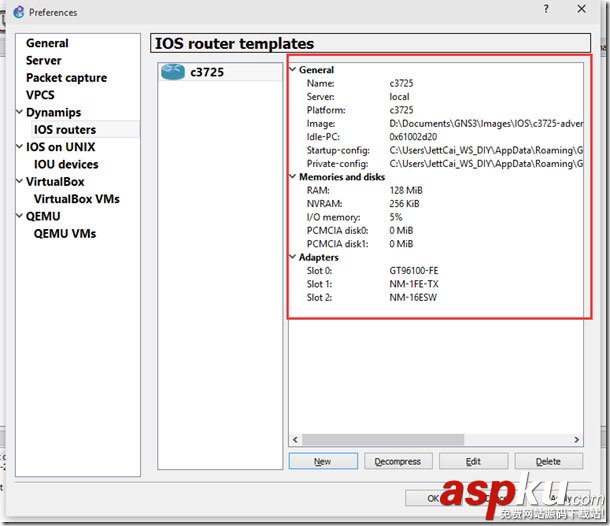Select the Dynamips category label
The width and height of the screenshot is (610, 526).
pos(54,112)
